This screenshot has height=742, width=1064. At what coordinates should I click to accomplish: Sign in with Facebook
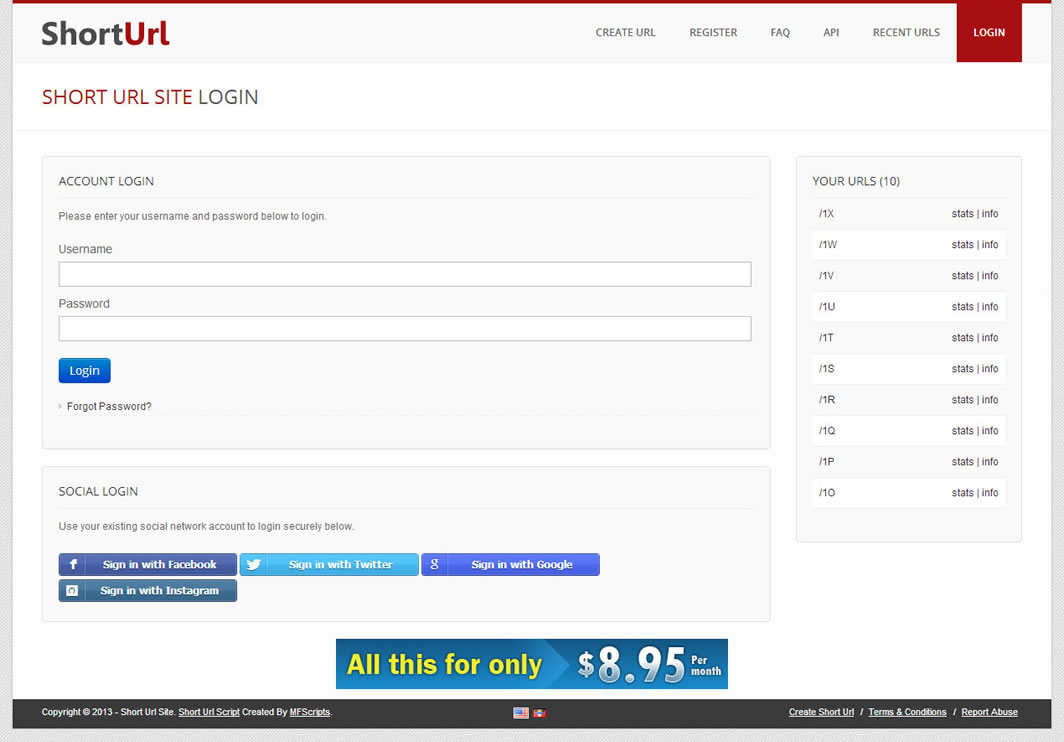click(x=148, y=565)
